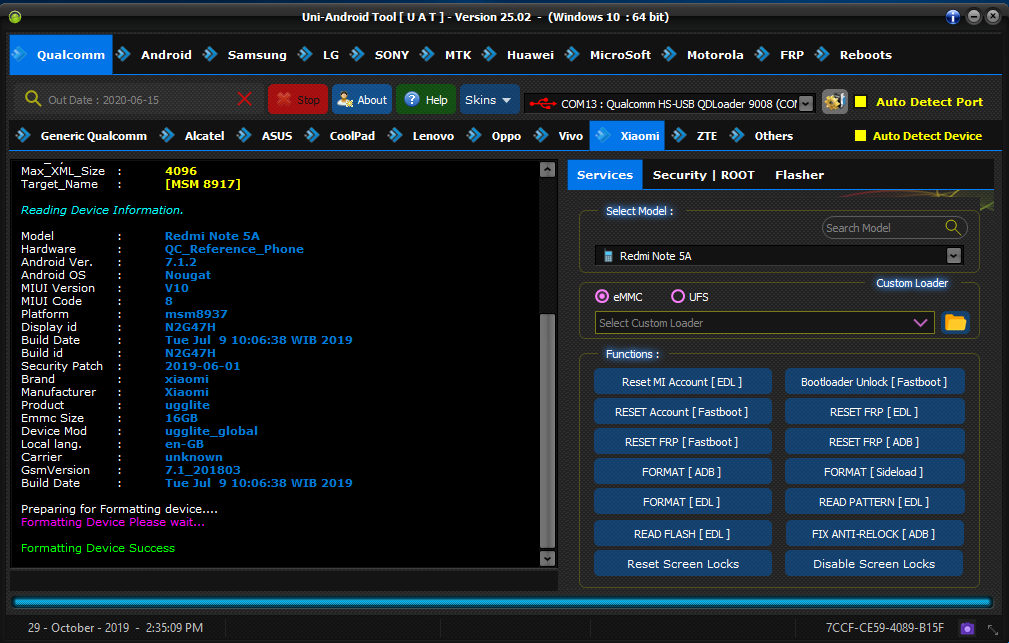Image resolution: width=1009 pixels, height=643 pixels.
Task: Click the Help question mark icon
Action: pyautogui.click(x=412, y=99)
